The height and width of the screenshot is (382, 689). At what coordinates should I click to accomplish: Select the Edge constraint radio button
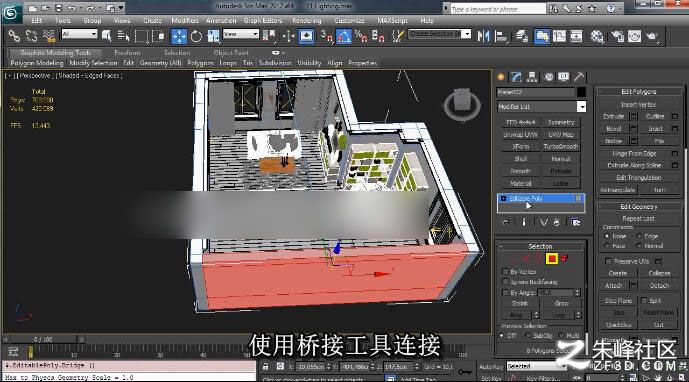click(x=639, y=236)
